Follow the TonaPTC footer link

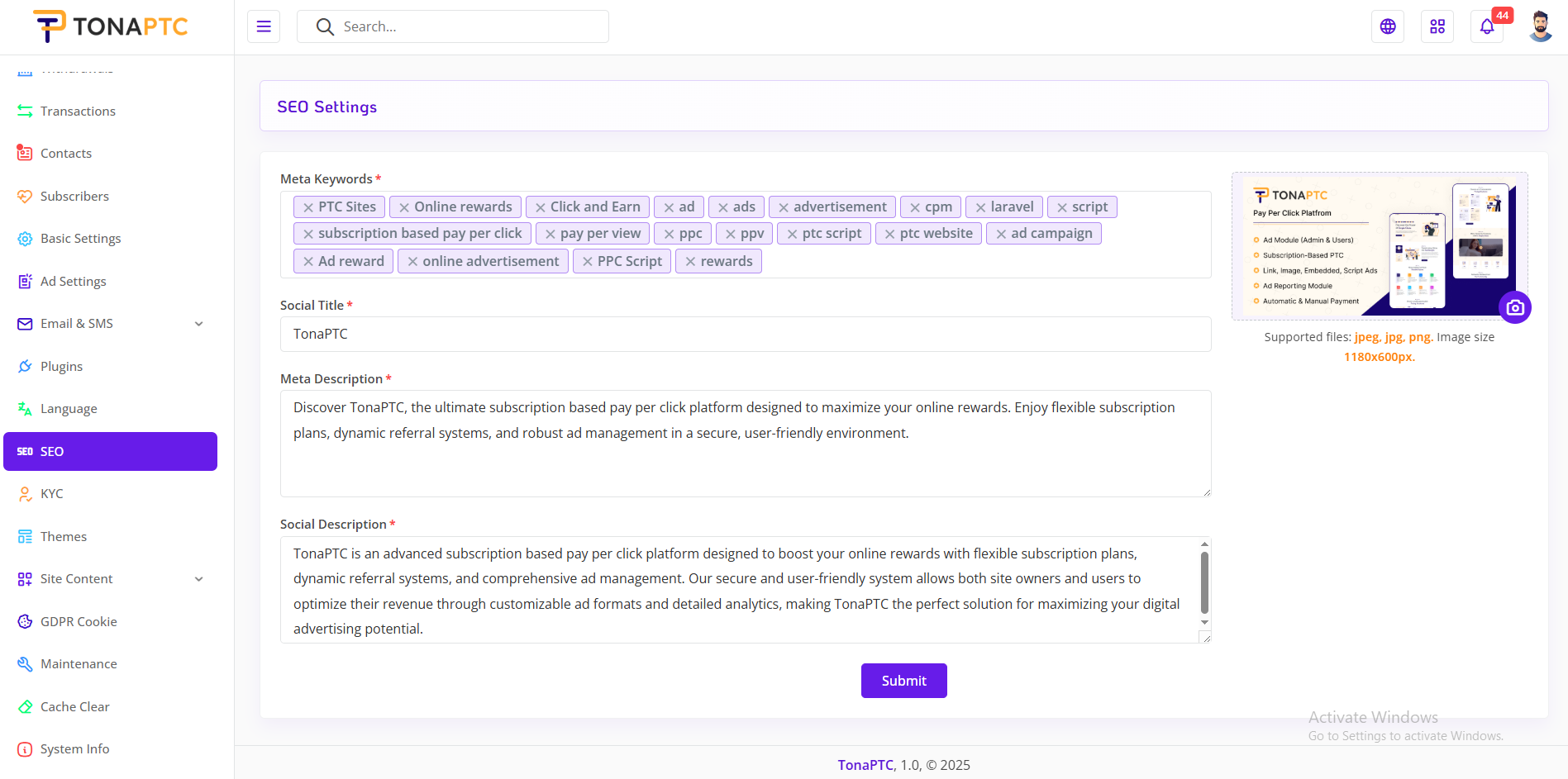pyautogui.click(x=865, y=765)
